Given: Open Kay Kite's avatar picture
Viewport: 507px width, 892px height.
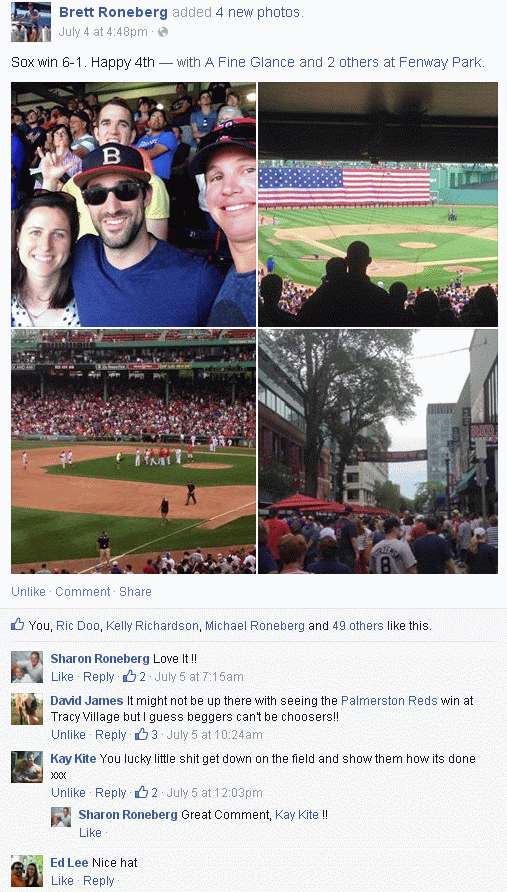Looking at the screenshot, I should [27, 766].
